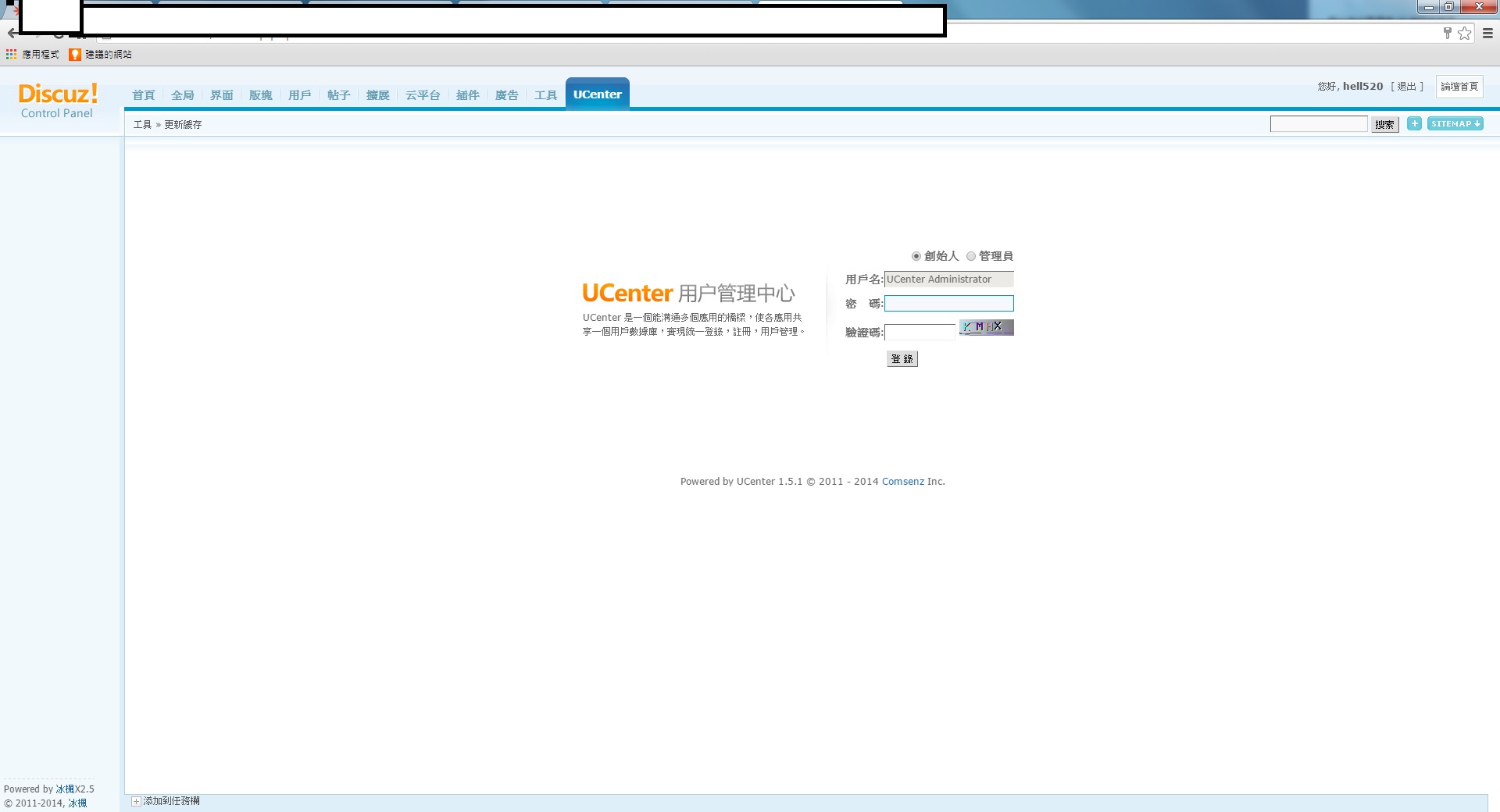The height and width of the screenshot is (812, 1500).
Task: Click the Discuz! Control Panel logo
Action: point(58,101)
